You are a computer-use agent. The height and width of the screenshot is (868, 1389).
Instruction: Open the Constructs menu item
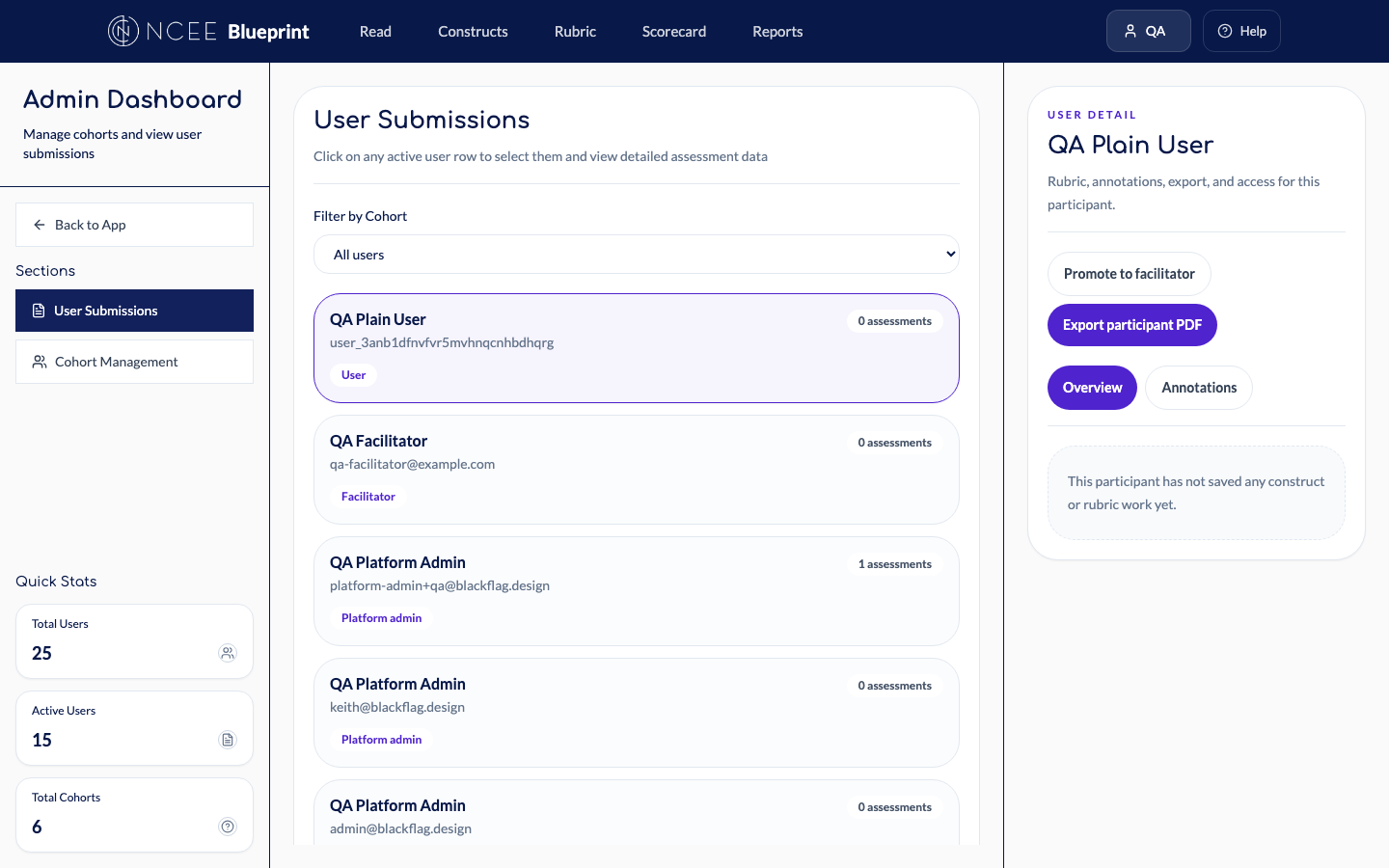point(473,32)
